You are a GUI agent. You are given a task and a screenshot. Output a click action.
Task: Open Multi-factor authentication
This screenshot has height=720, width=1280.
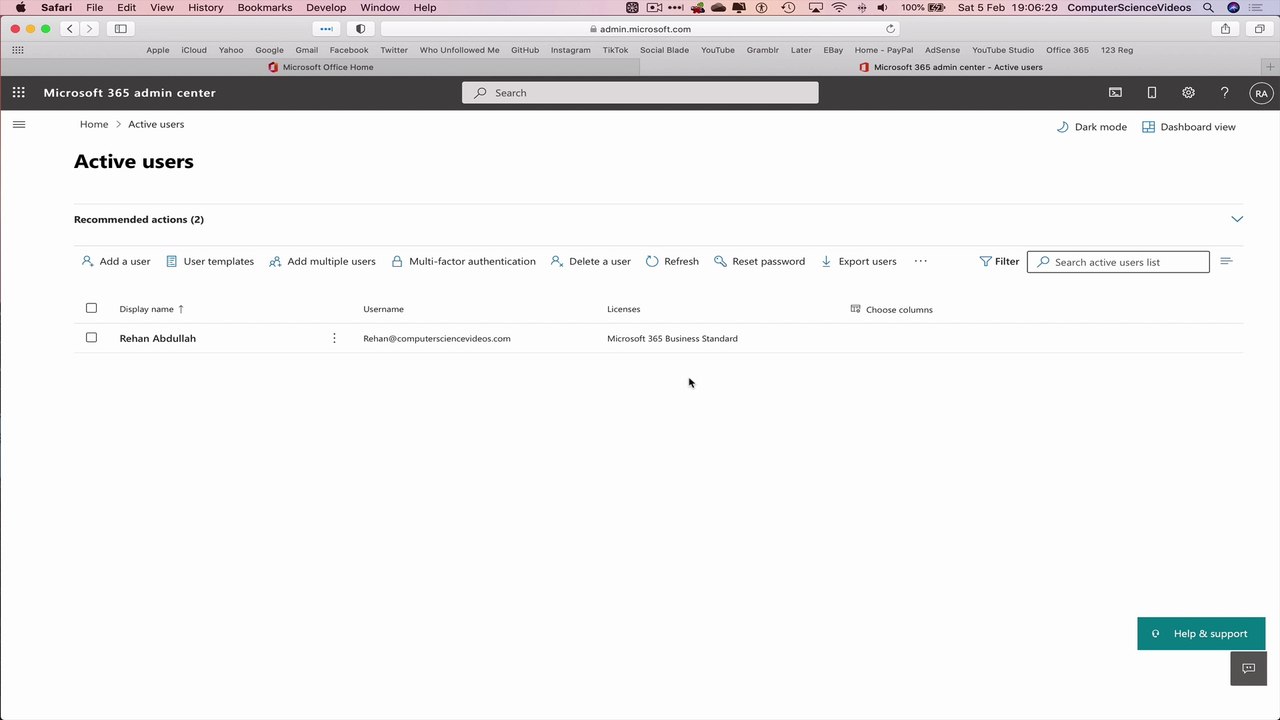pyautogui.click(x=463, y=262)
